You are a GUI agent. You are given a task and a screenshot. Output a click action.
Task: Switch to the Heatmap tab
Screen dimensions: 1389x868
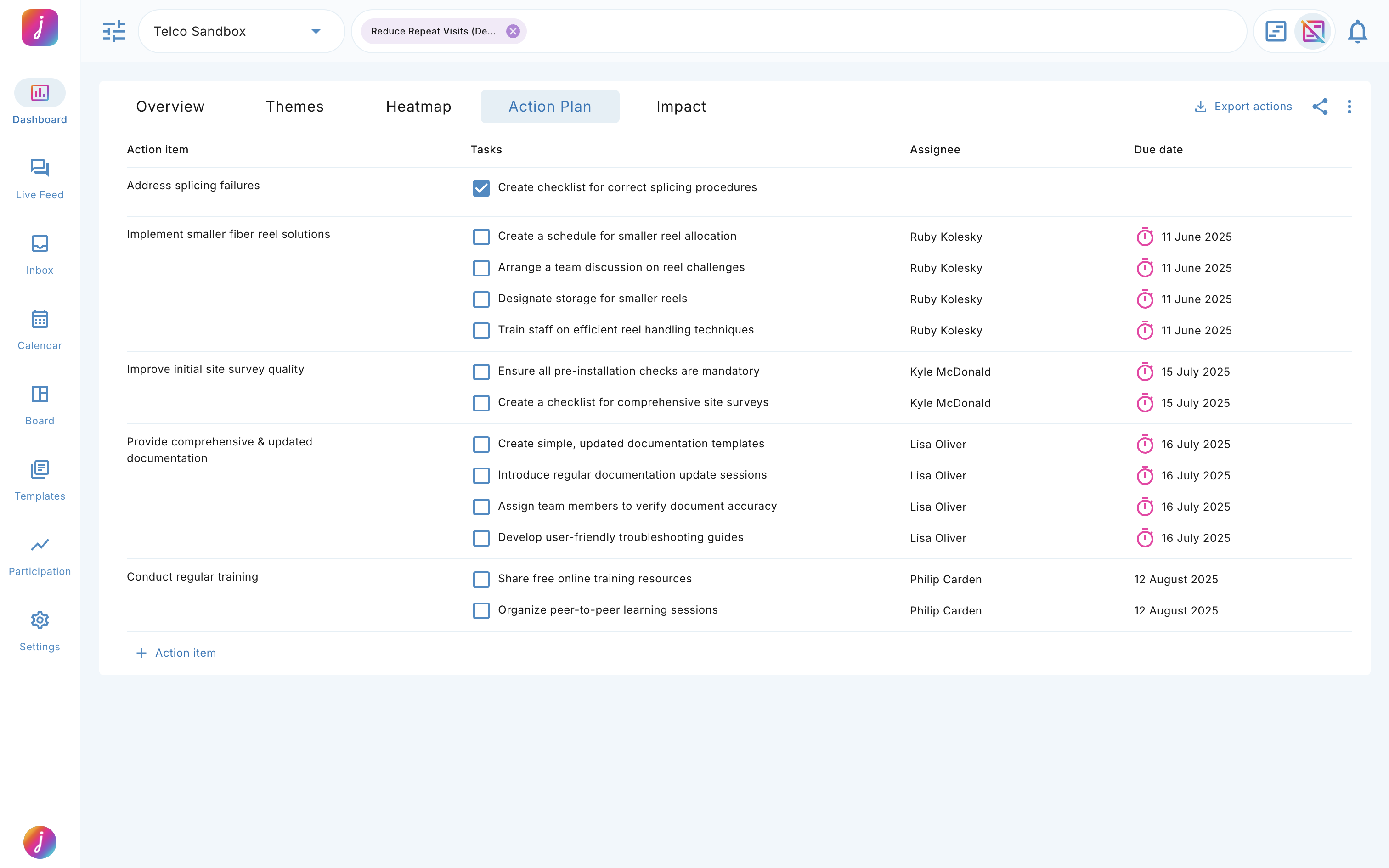coord(418,107)
